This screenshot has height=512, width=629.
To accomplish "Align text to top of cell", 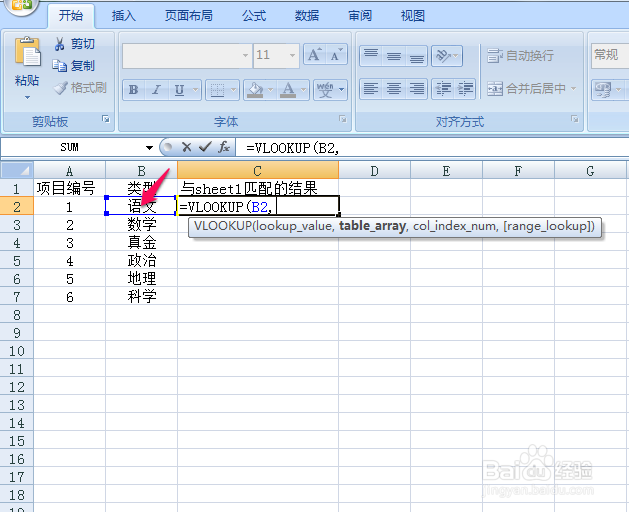I will coord(371,56).
